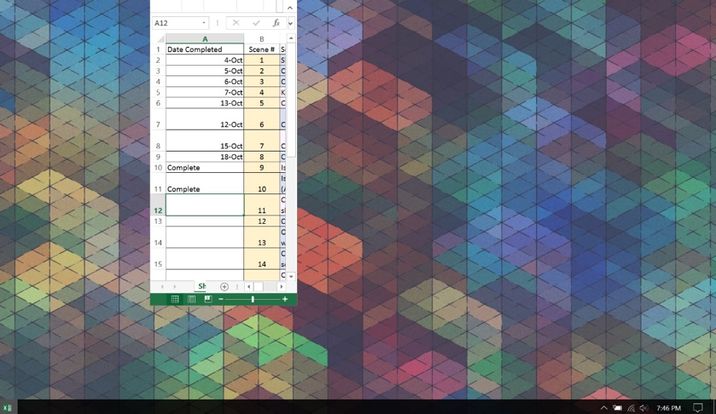Viewport: 716px width, 414px height.
Task: Select the cell containing 7-Oct
Action: [x=205, y=92]
